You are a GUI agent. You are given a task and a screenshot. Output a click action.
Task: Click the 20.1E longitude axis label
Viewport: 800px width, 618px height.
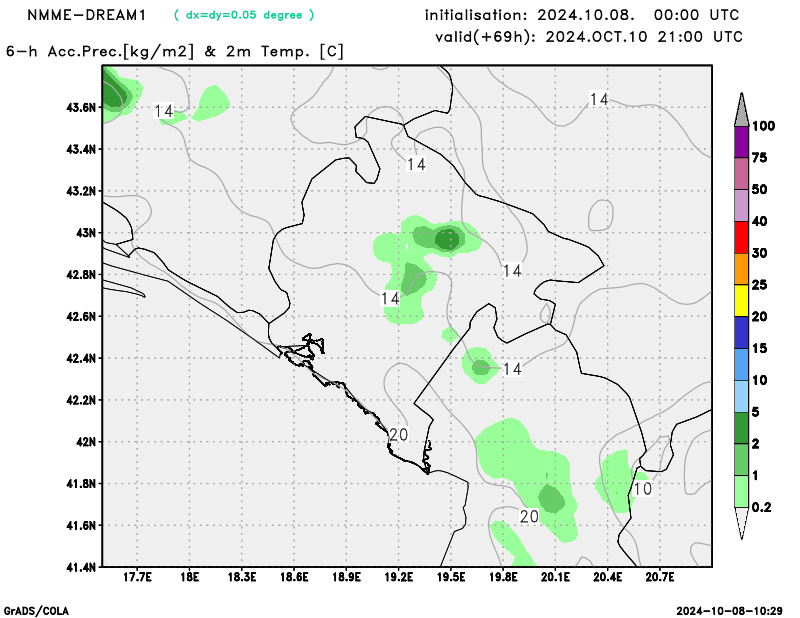point(556,577)
